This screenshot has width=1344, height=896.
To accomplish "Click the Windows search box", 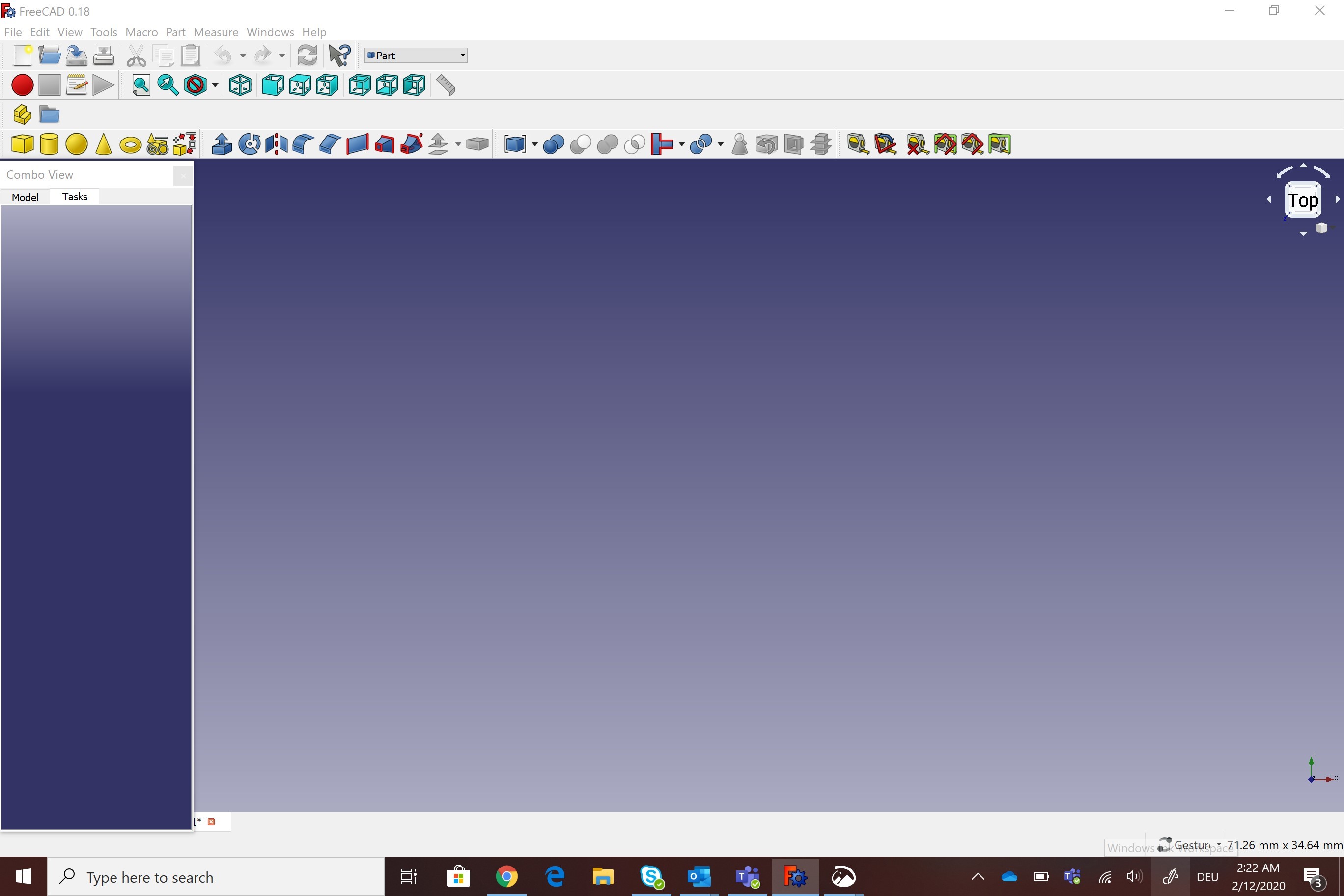I will point(216,876).
